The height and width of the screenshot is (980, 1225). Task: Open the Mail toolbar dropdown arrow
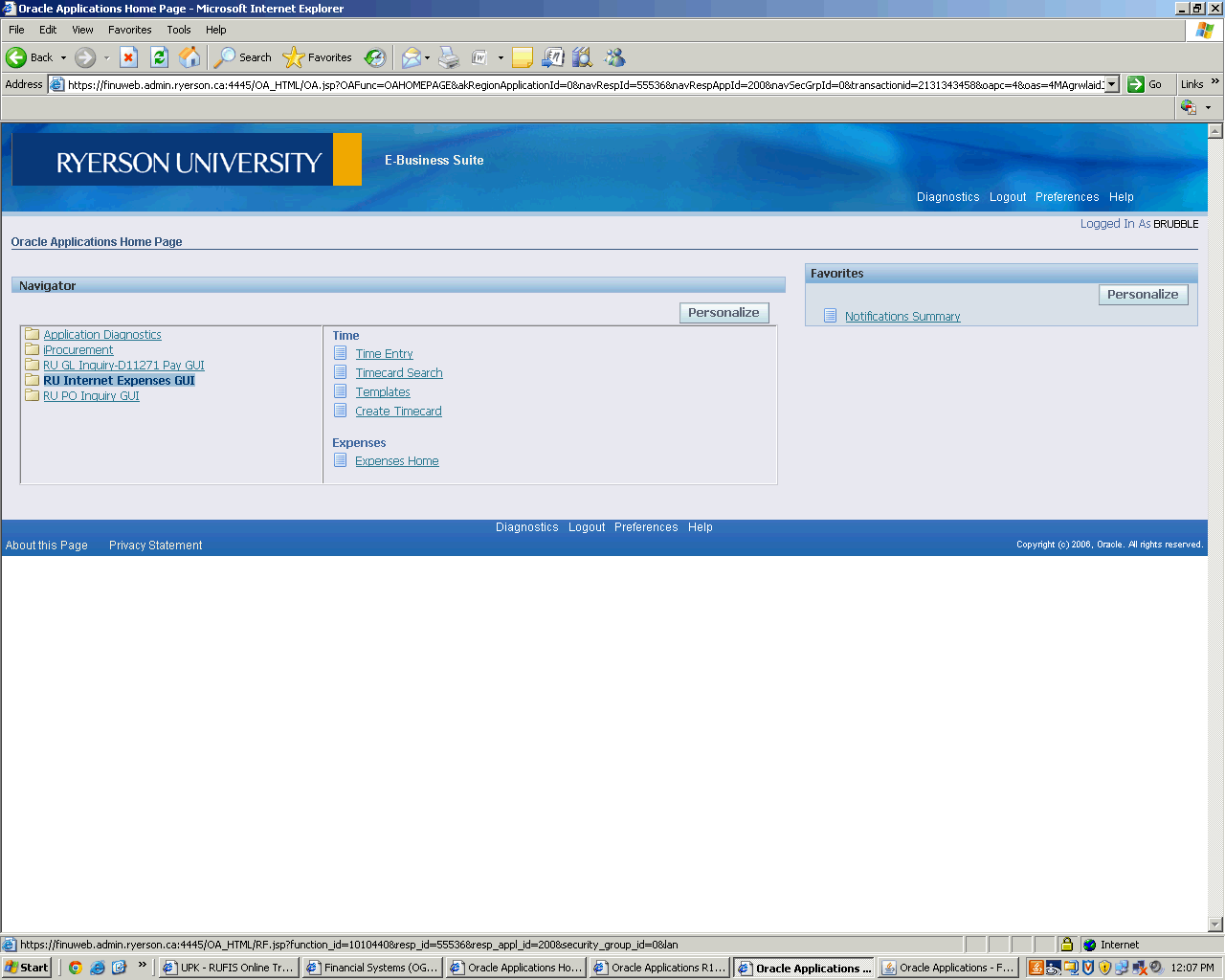coord(427,57)
